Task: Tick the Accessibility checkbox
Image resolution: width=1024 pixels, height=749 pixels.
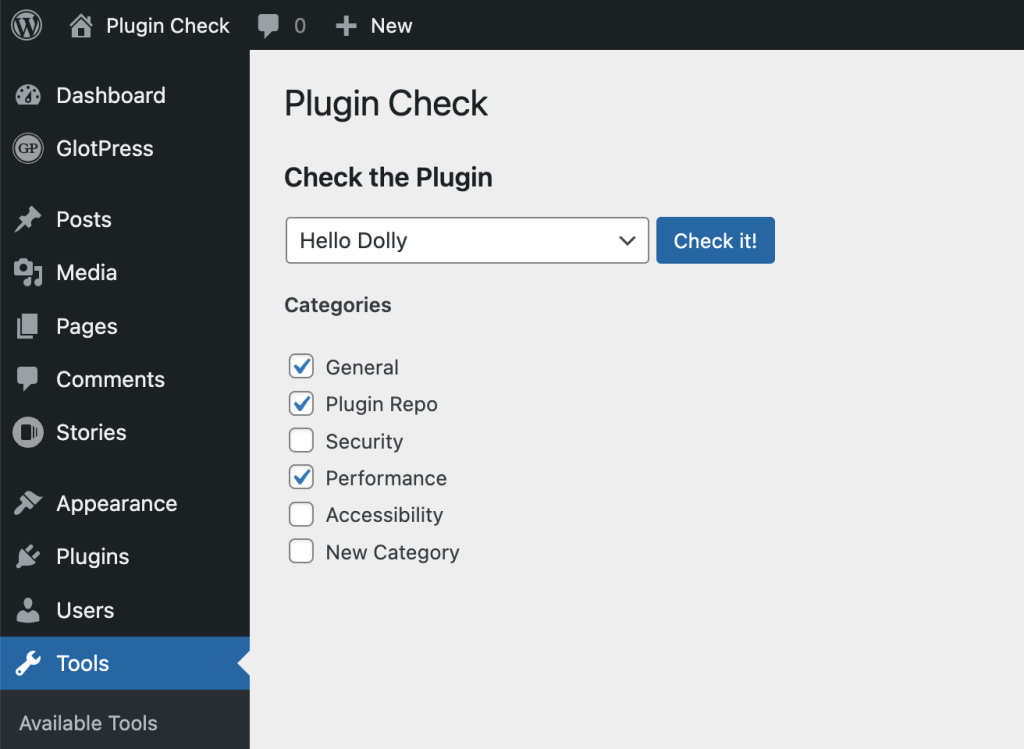Action: [x=301, y=514]
